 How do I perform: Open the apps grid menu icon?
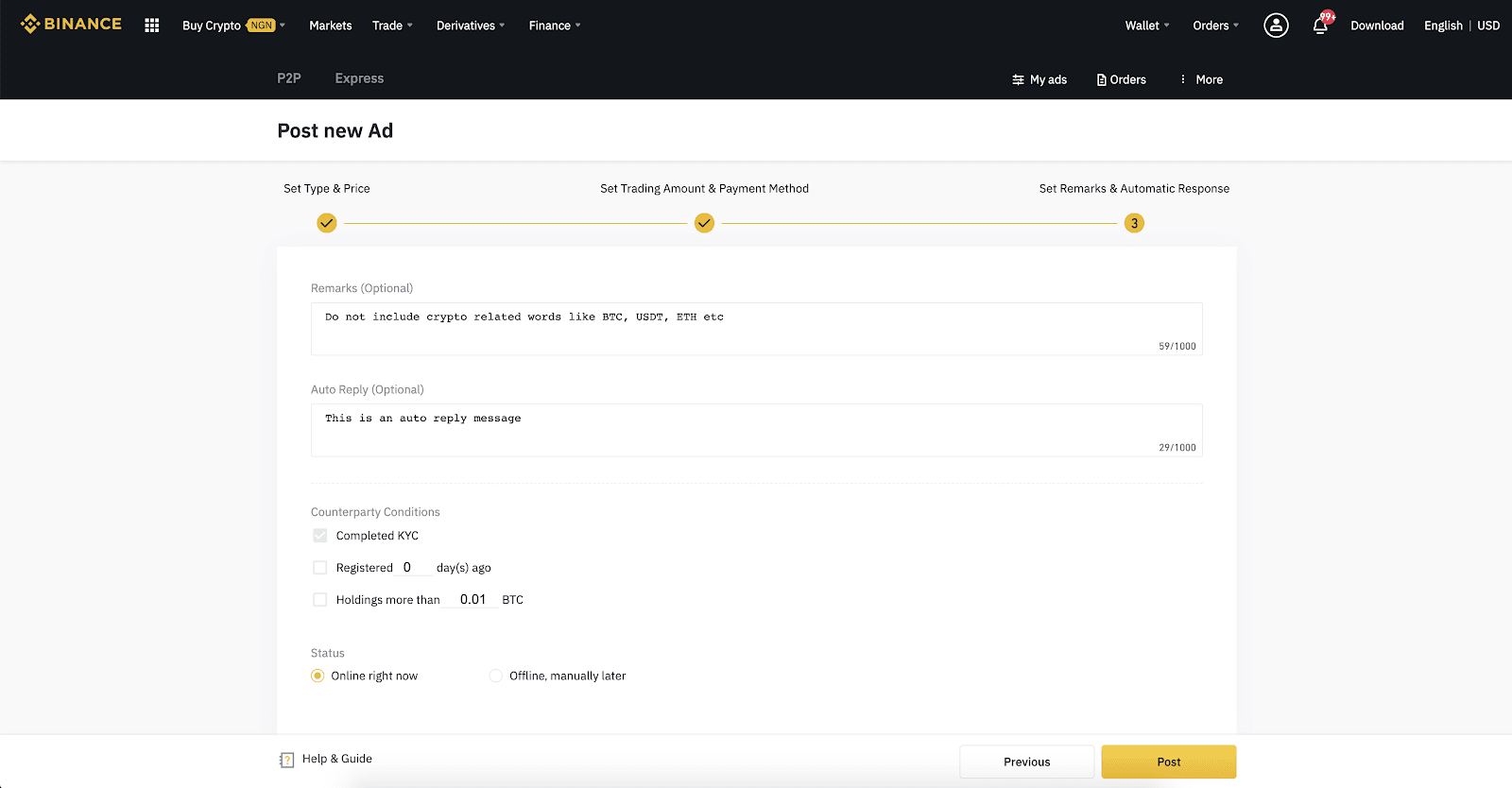[151, 26]
